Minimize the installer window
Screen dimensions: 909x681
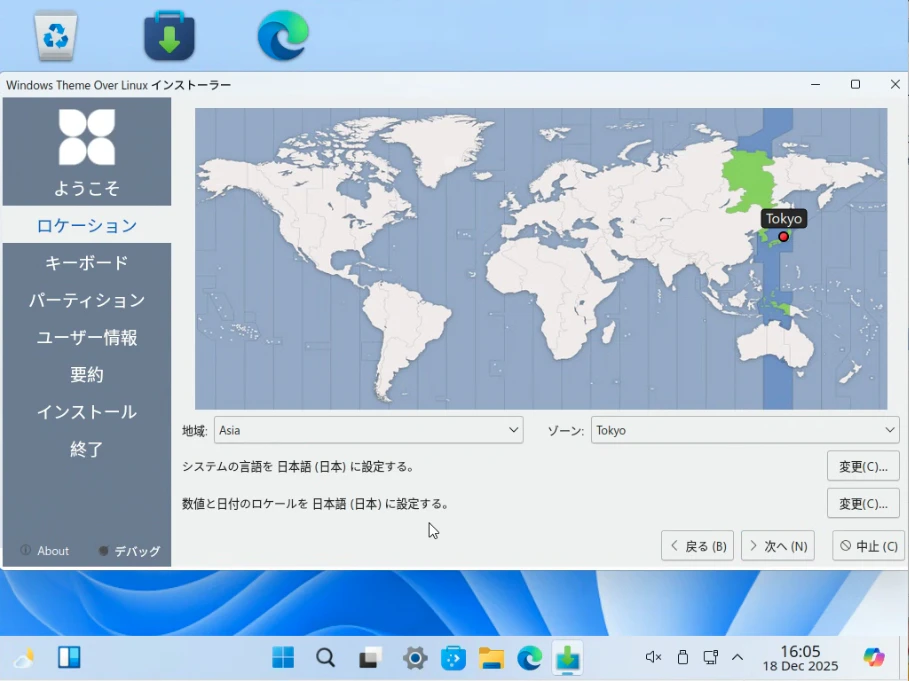pyautogui.click(x=815, y=85)
